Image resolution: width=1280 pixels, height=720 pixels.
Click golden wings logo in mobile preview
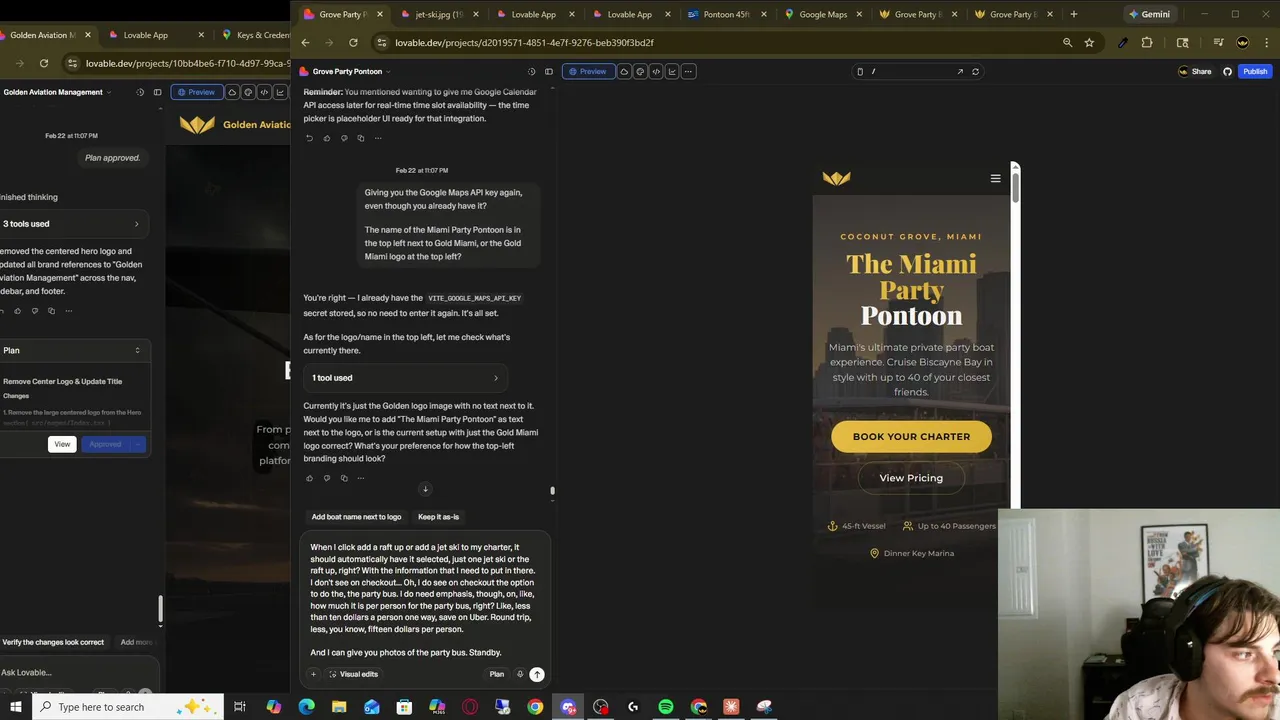click(x=837, y=178)
